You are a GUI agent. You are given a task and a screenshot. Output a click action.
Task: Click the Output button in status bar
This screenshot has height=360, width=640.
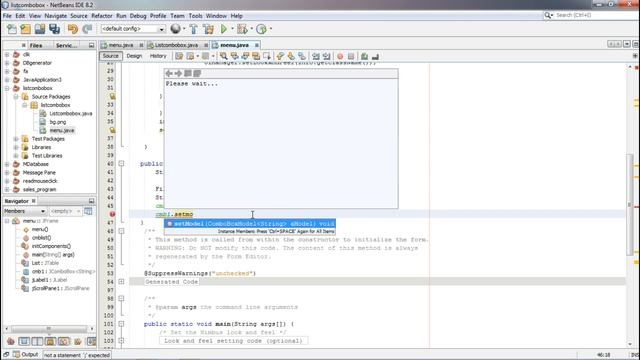coord(26,354)
